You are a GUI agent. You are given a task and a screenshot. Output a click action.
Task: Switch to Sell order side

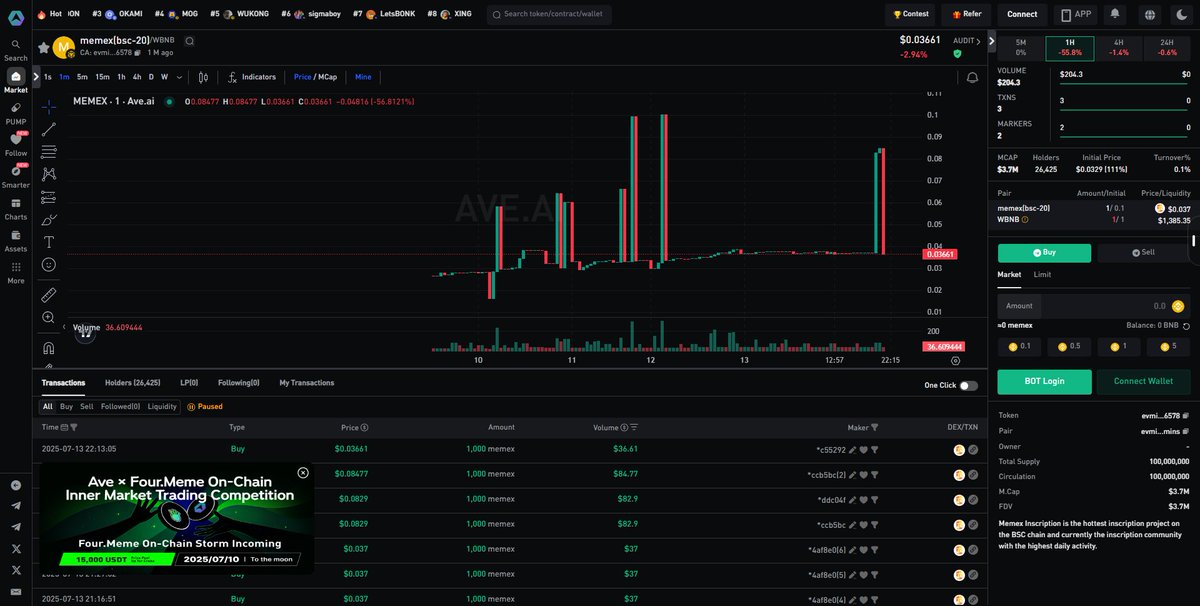[x=1144, y=252]
